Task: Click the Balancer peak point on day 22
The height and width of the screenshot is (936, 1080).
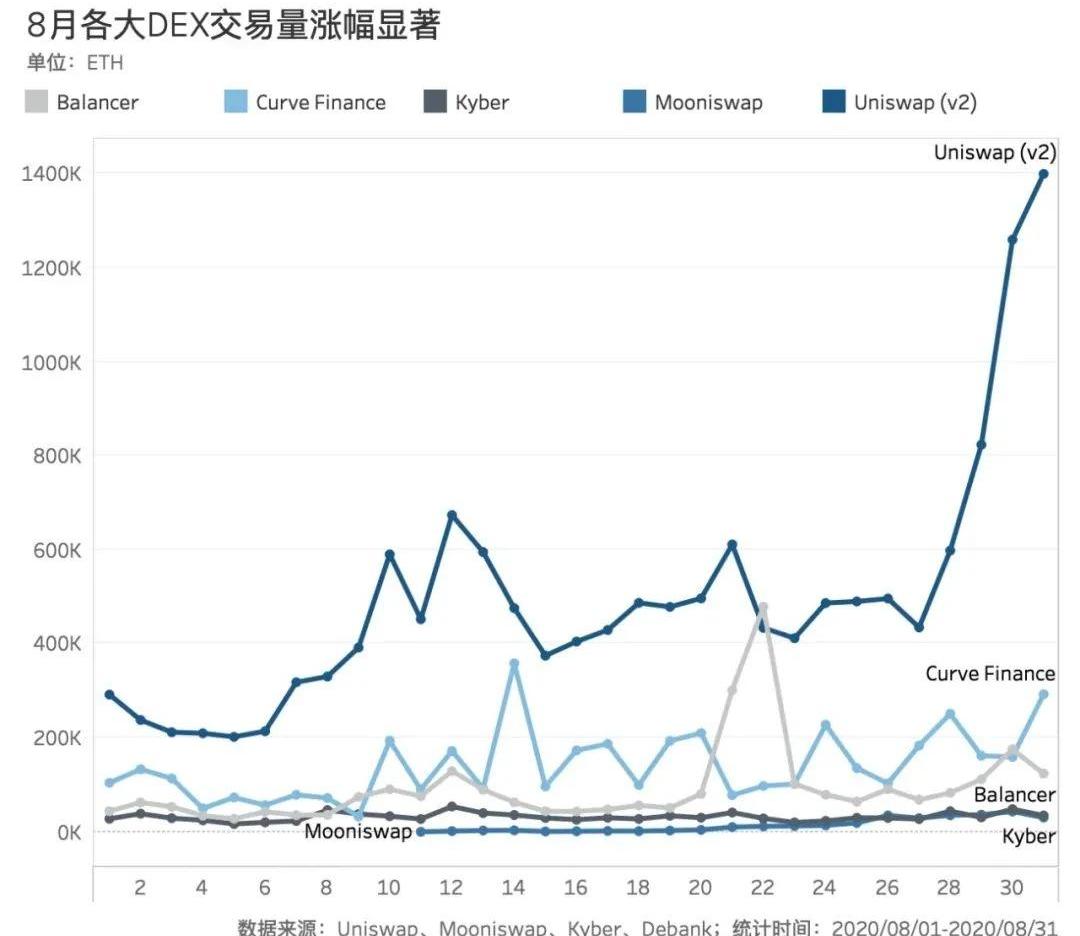Action: pyautogui.click(x=763, y=607)
